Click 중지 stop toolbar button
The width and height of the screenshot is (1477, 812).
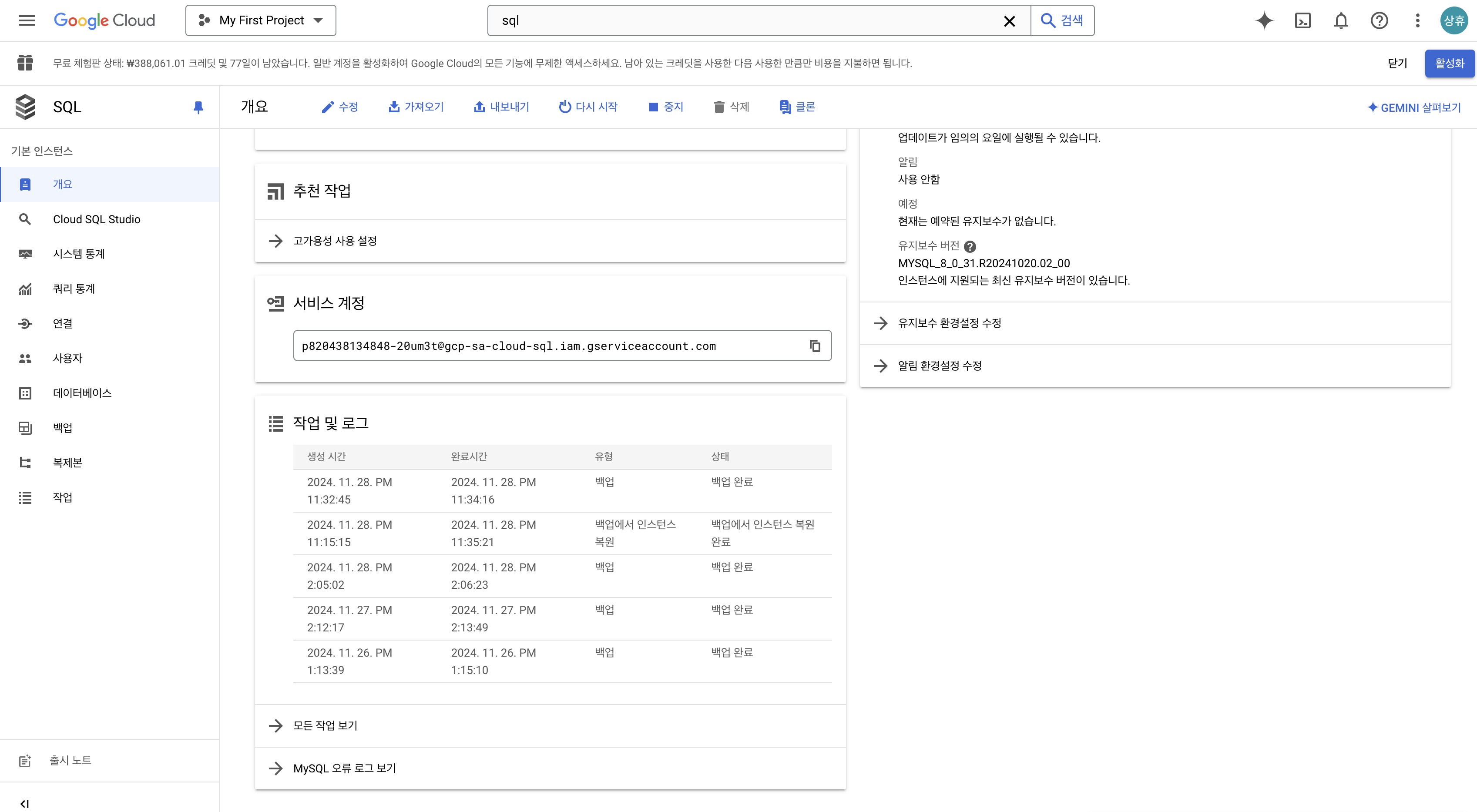click(x=666, y=107)
